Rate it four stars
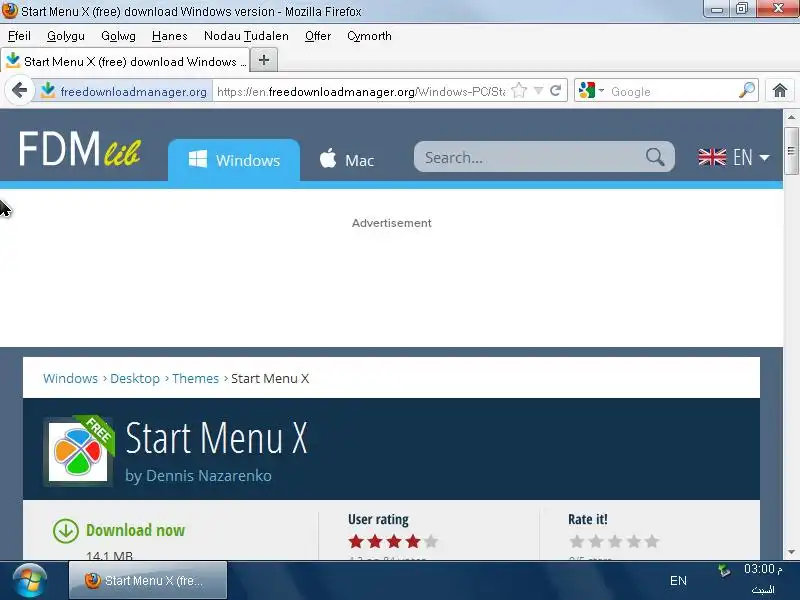The height and width of the screenshot is (600, 800). click(x=634, y=541)
